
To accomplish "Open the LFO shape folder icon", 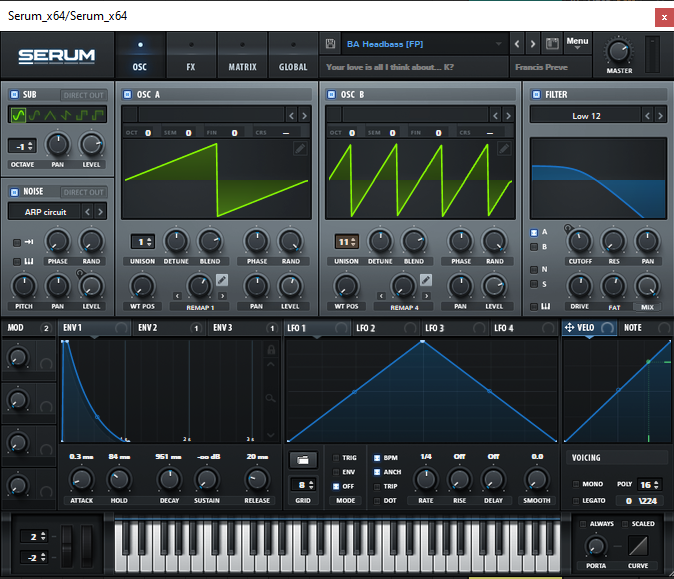I will [303, 460].
